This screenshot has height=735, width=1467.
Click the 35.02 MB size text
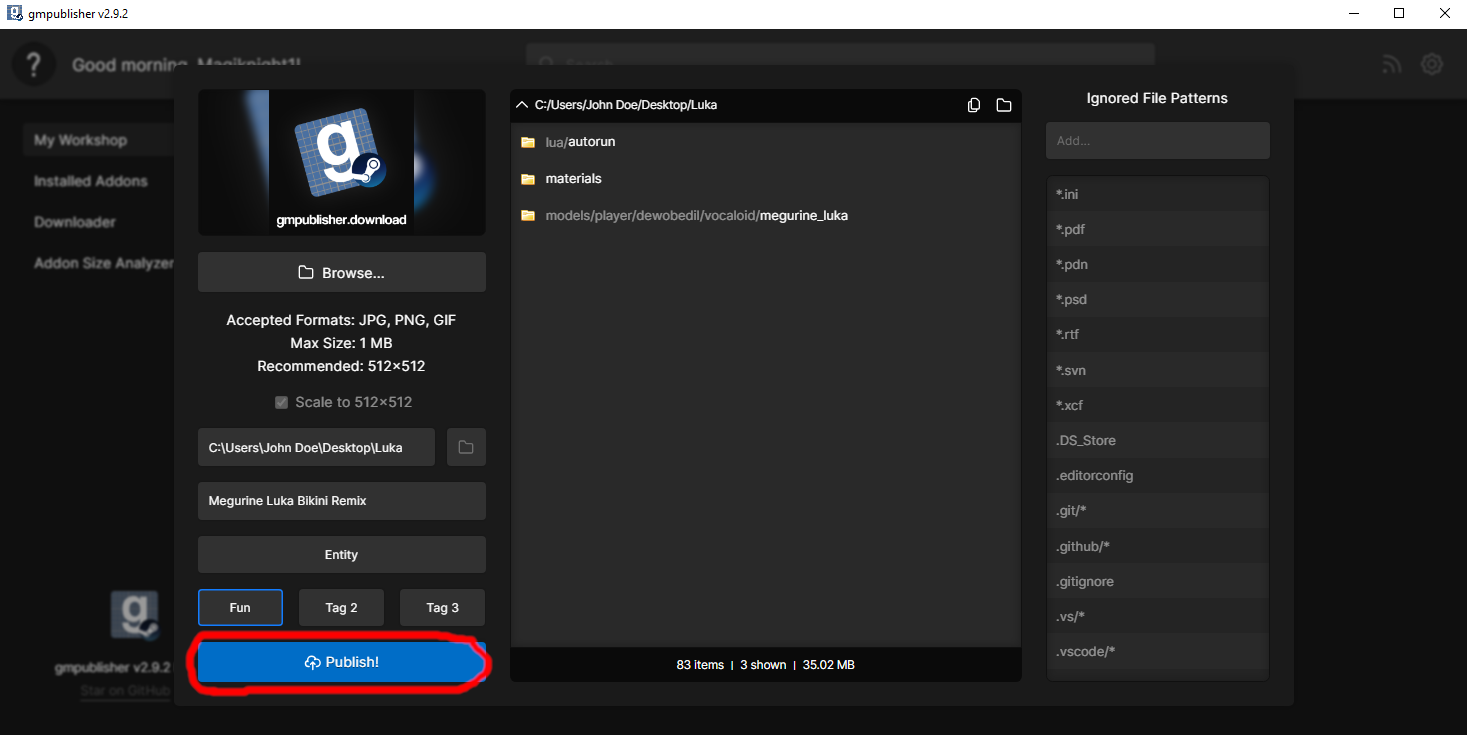(x=829, y=665)
